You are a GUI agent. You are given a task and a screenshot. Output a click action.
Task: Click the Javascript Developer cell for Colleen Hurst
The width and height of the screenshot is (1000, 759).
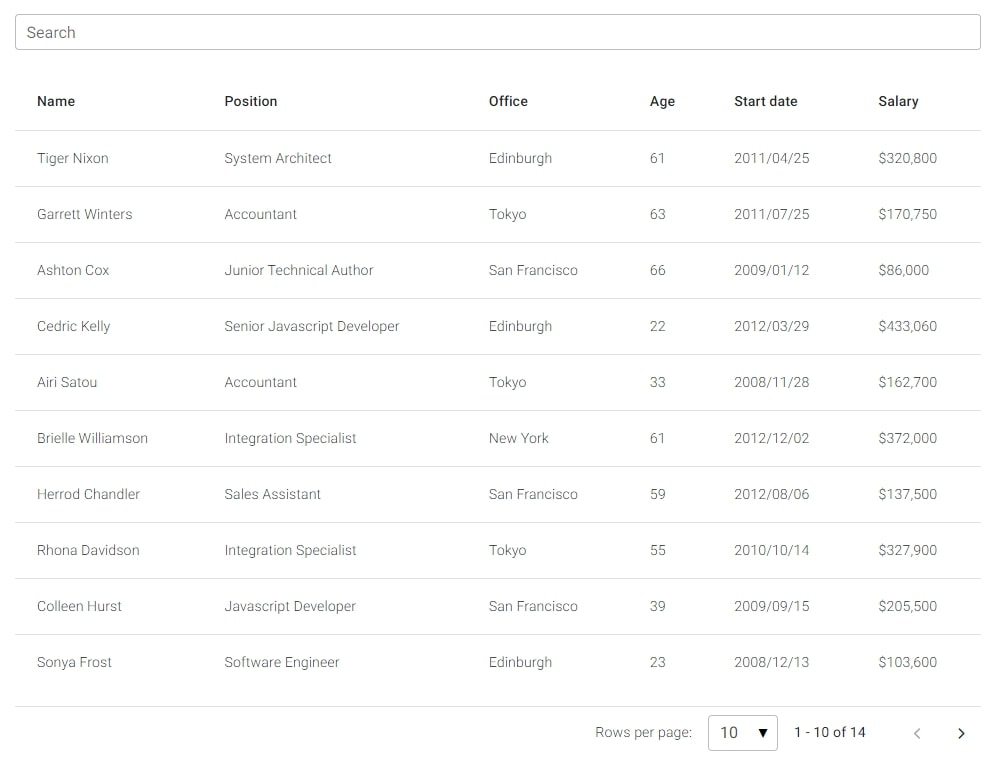[x=290, y=607]
